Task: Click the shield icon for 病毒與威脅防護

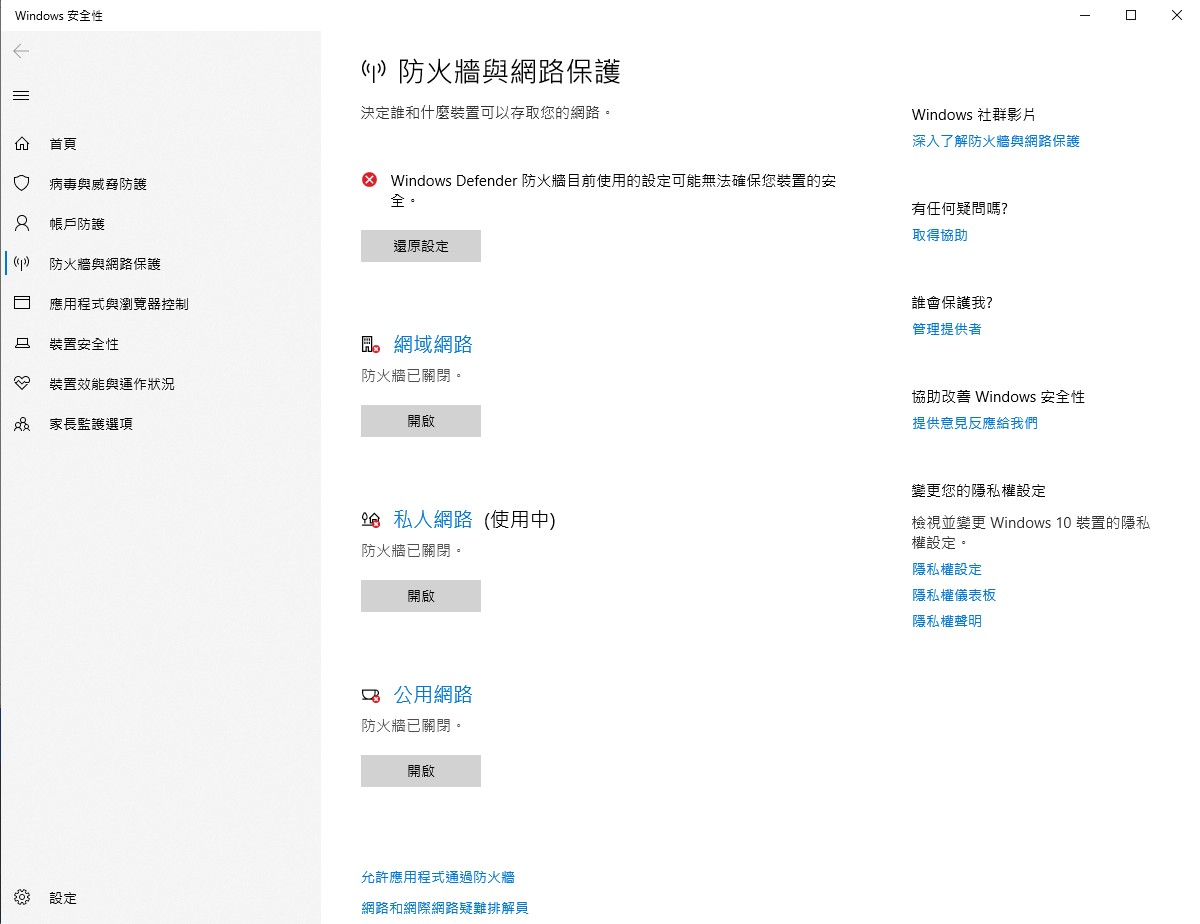Action: (x=22, y=184)
